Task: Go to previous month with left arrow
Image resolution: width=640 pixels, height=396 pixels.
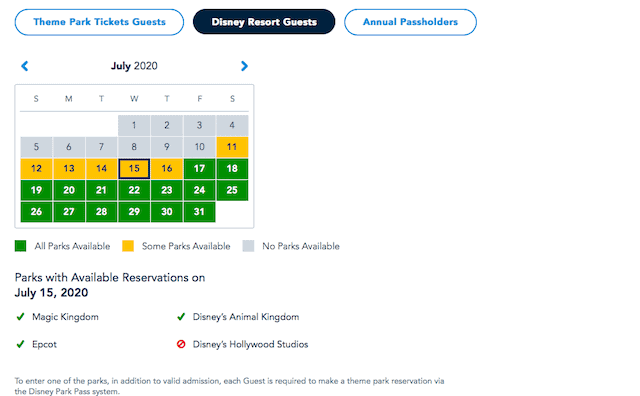Action: 25,66
